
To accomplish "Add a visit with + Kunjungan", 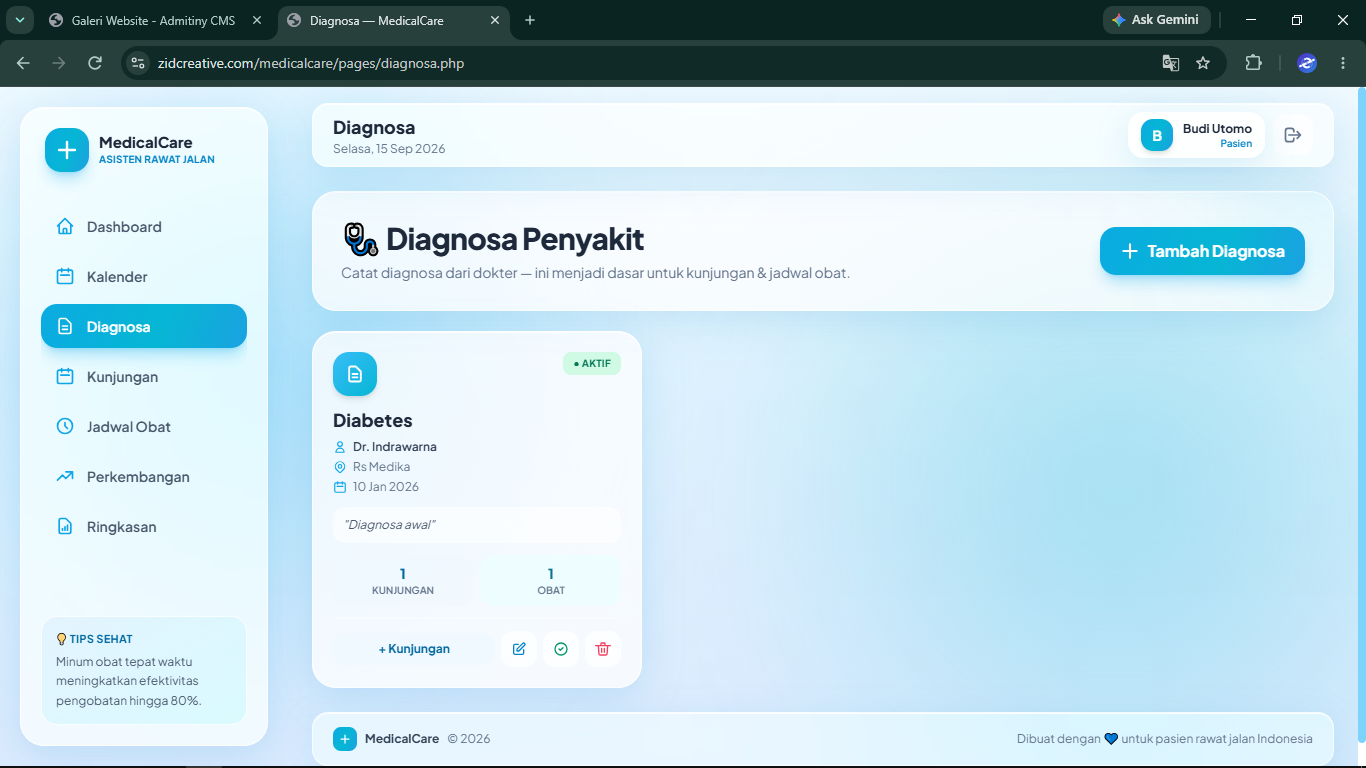I will coord(414,649).
